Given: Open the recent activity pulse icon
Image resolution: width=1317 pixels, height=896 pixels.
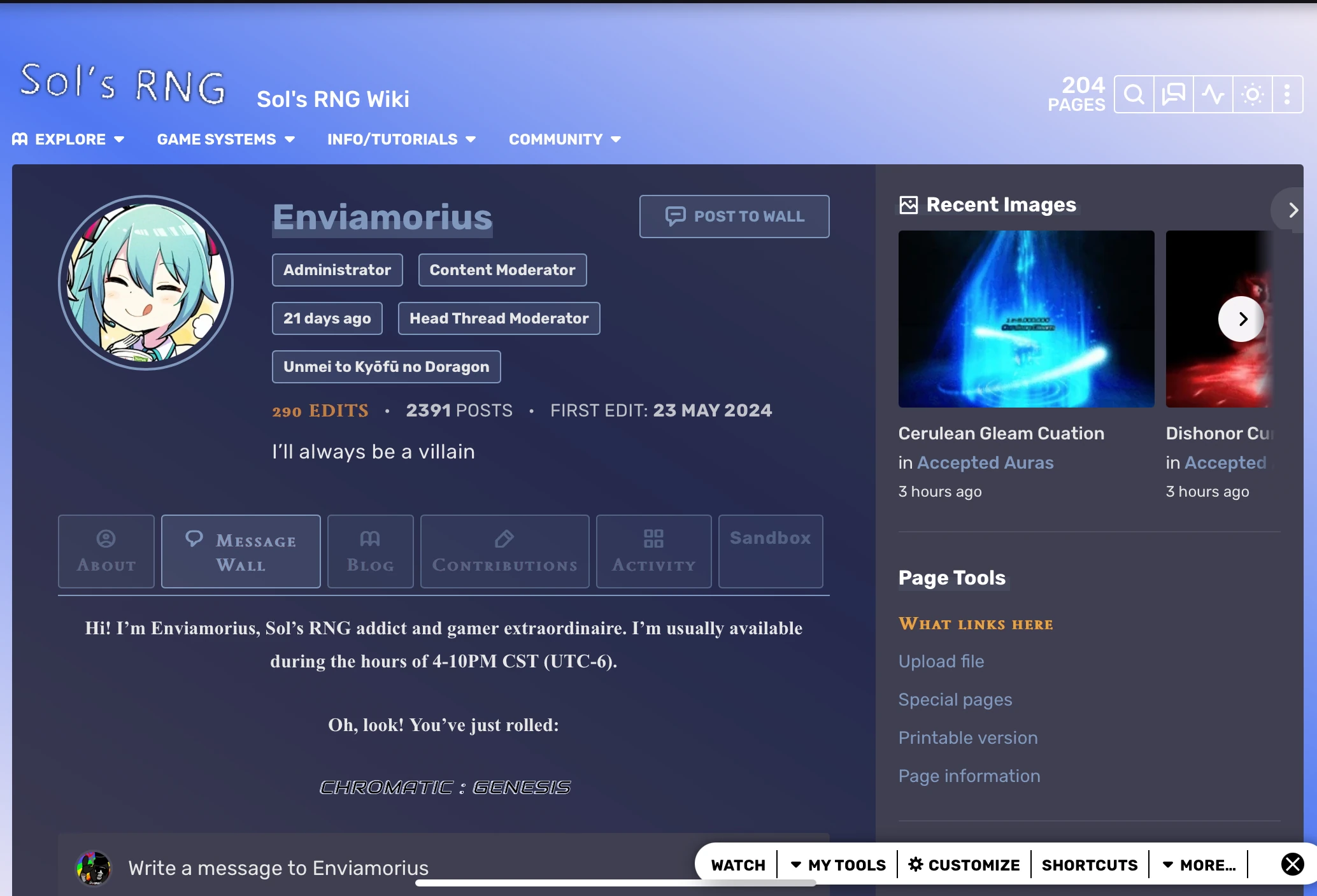Looking at the screenshot, I should click(x=1213, y=95).
